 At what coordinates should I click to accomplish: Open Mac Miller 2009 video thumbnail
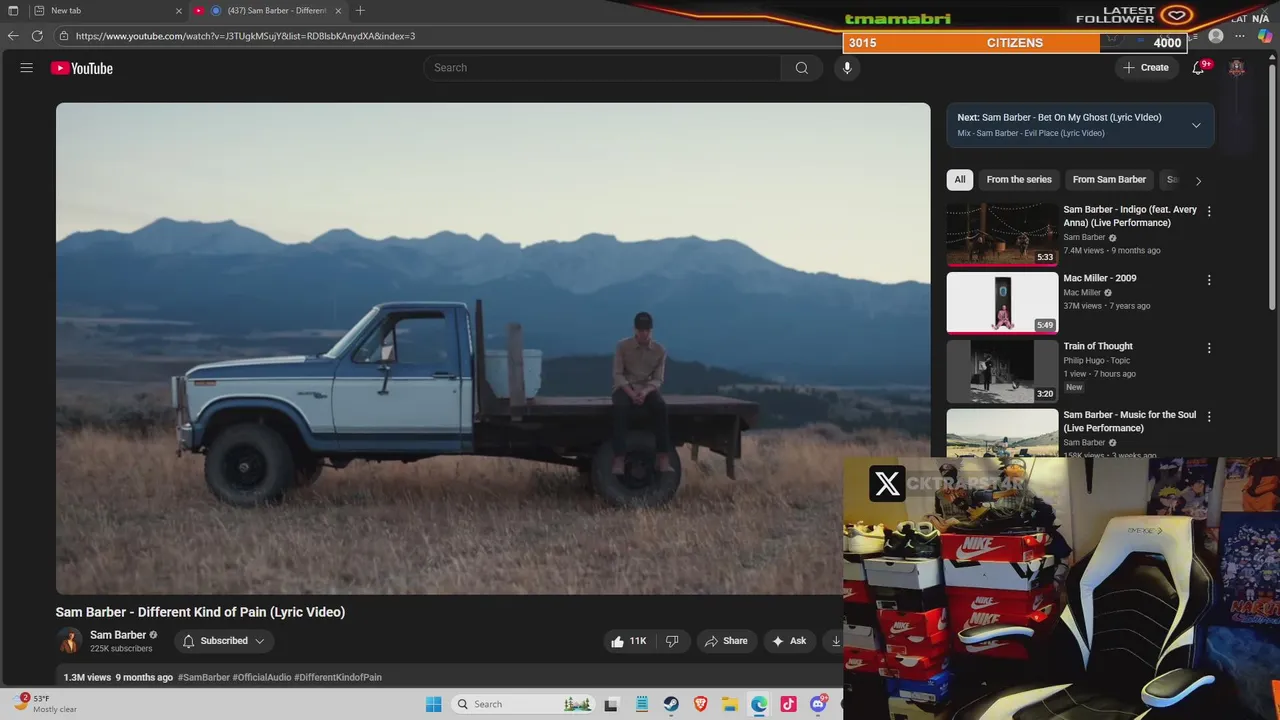[1002, 302]
